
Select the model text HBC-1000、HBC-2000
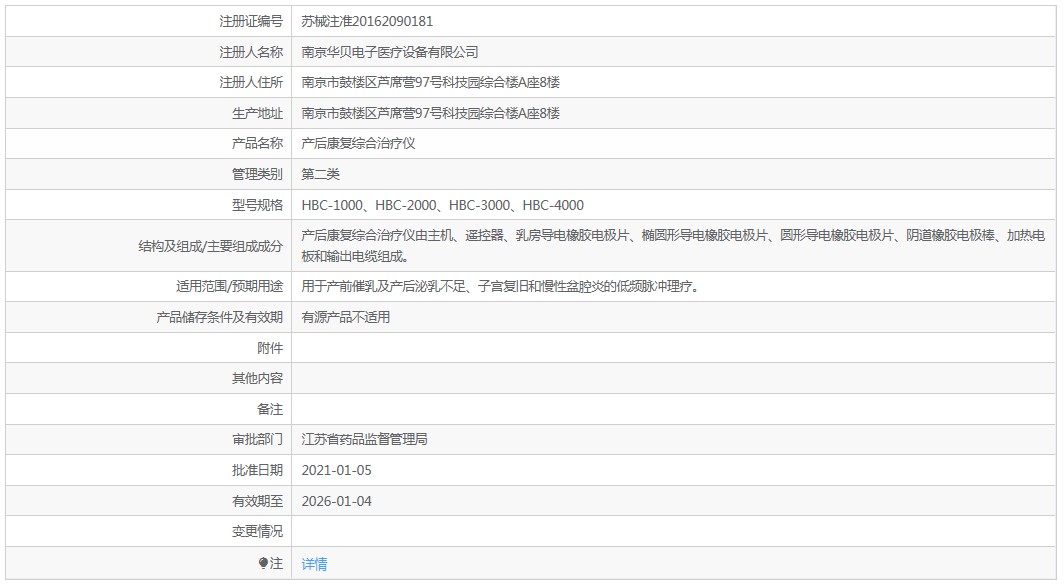(x=369, y=205)
